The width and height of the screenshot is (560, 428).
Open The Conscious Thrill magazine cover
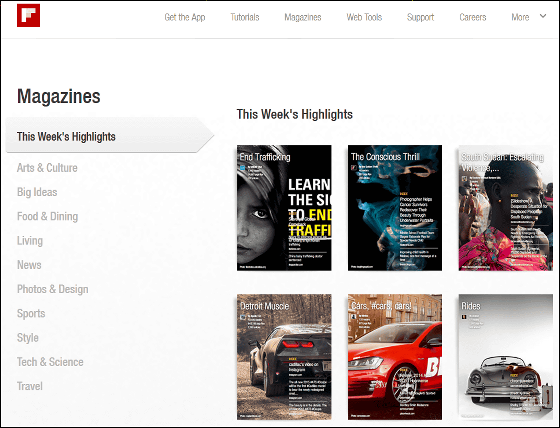point(395,208)
